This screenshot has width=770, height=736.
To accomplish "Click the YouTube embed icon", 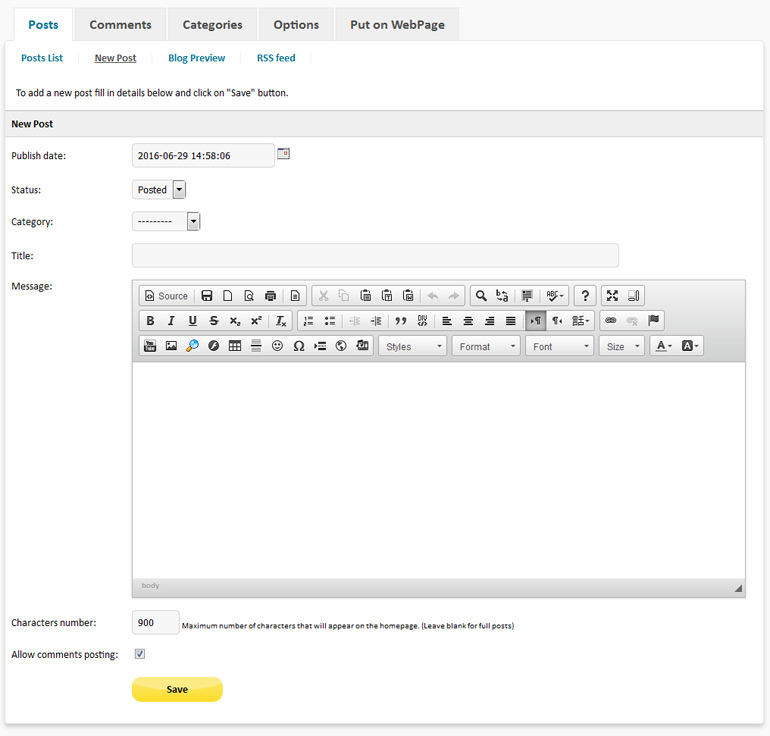I will coord(150,346).
